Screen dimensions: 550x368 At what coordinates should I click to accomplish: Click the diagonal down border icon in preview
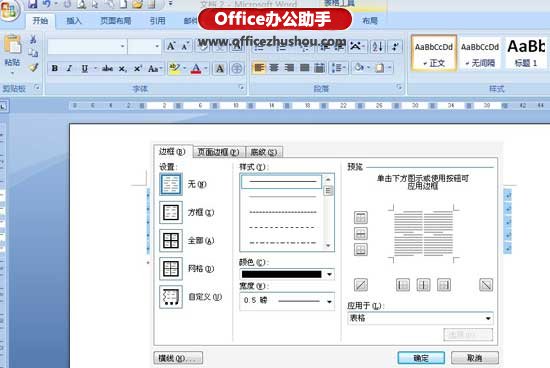pos(486,285)
